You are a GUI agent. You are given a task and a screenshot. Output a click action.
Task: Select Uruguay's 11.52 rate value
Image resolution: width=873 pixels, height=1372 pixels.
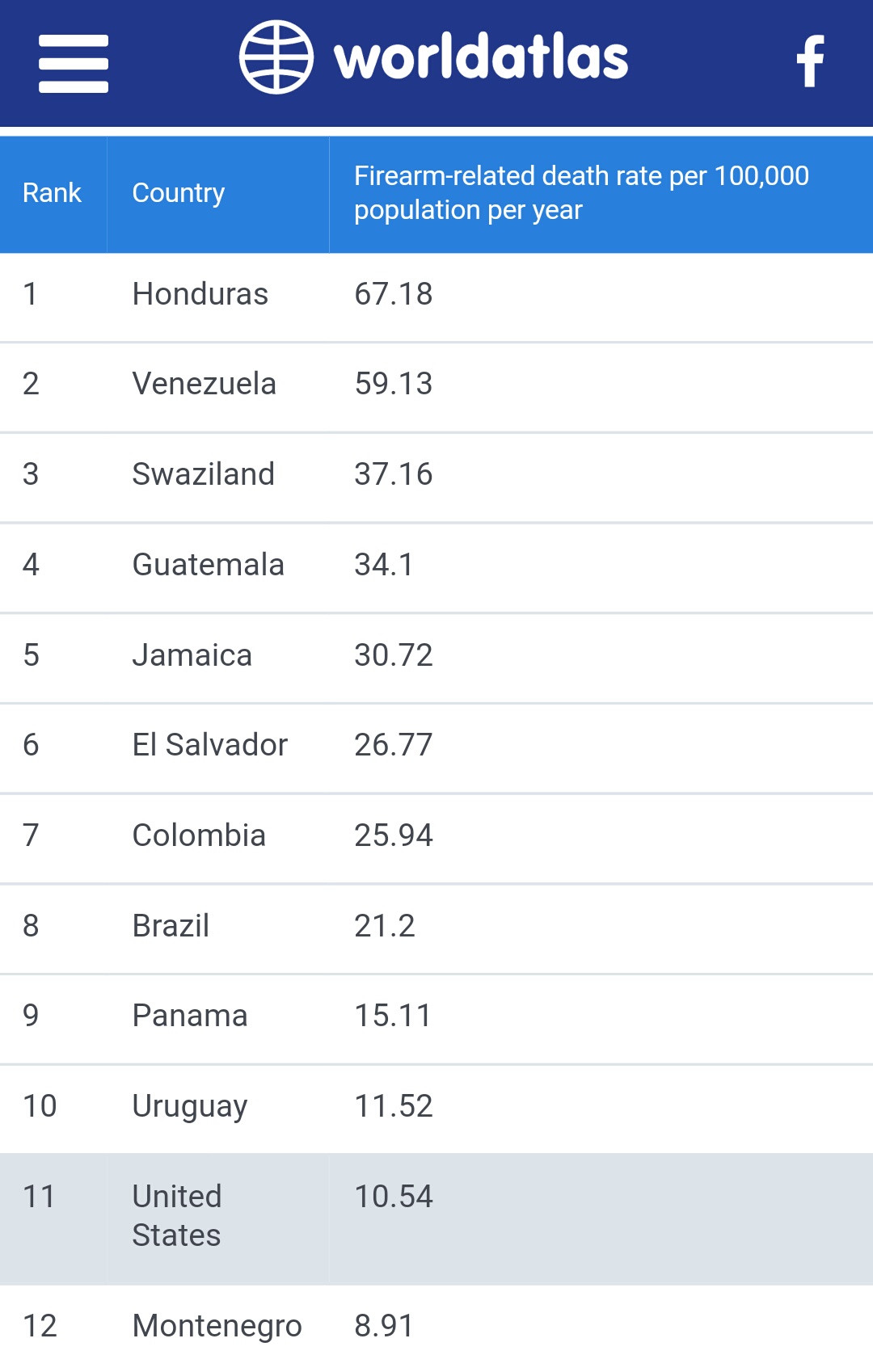click(394, 1106)
